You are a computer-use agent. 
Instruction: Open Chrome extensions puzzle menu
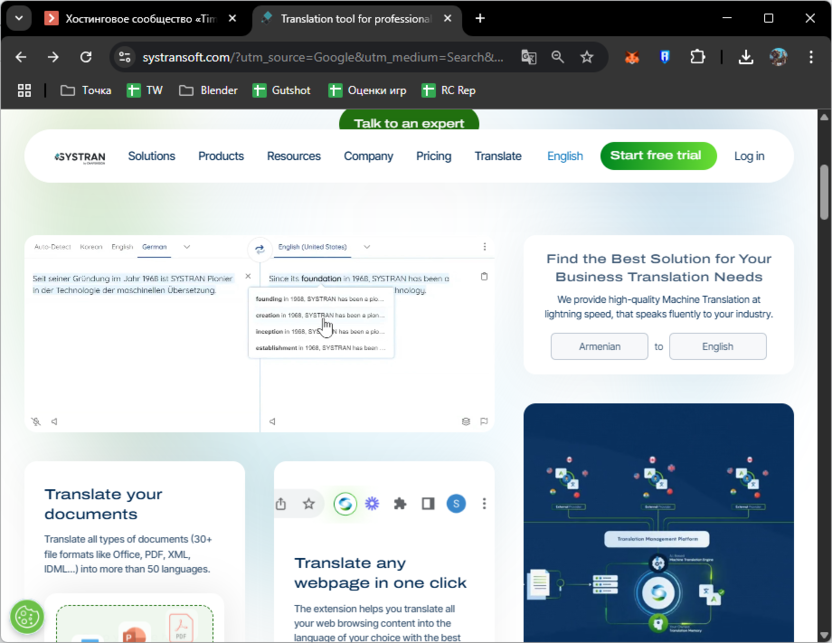click(697, 57)
